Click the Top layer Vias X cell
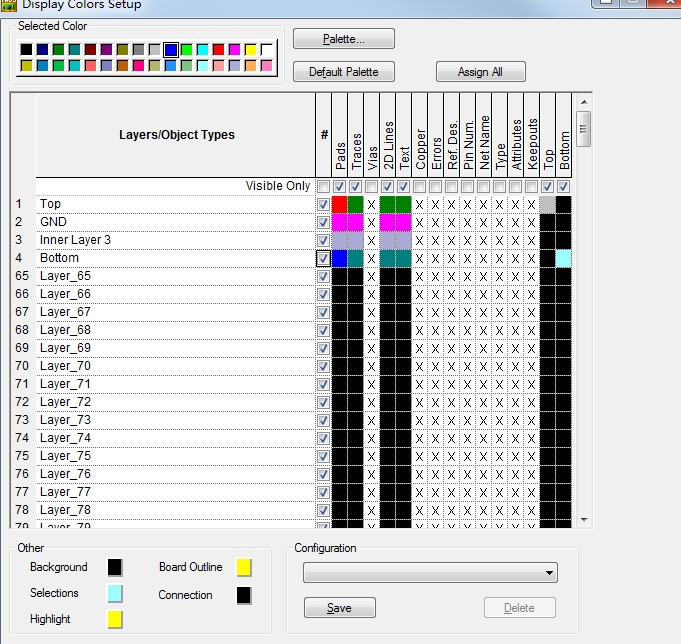The image size is (681, 644). point(371,205)
